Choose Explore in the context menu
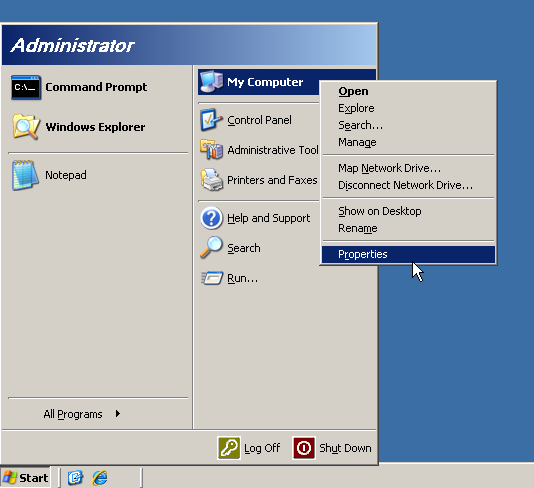Viewport: 534px width, 488px height. pyautogui.click(x=408, y=108)
